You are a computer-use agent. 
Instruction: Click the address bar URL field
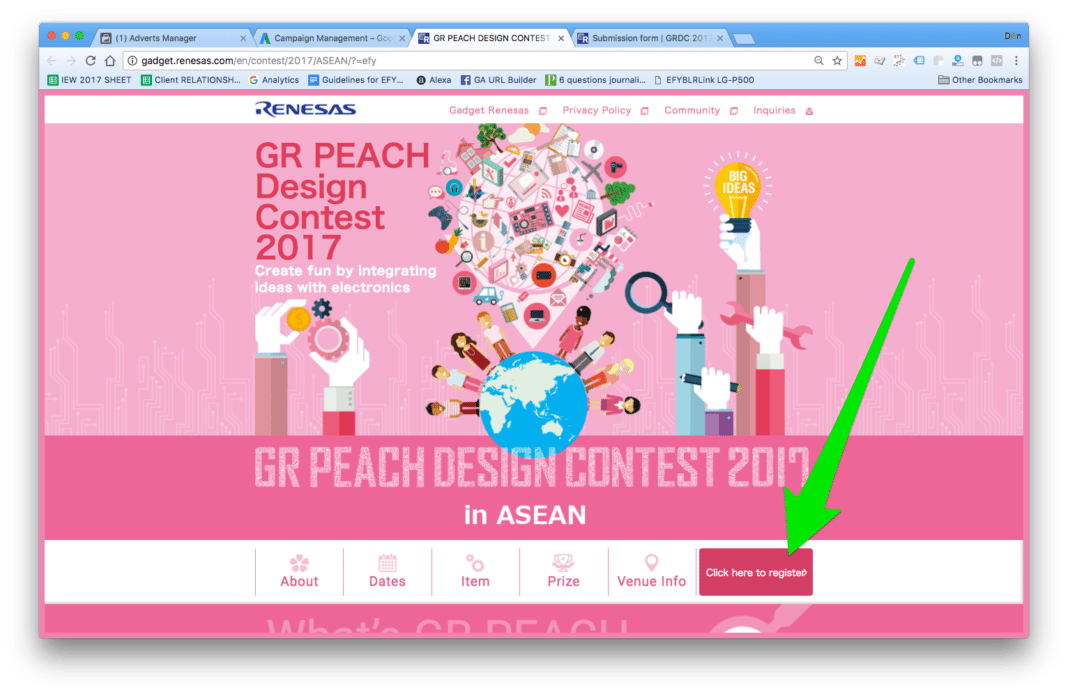470,61
